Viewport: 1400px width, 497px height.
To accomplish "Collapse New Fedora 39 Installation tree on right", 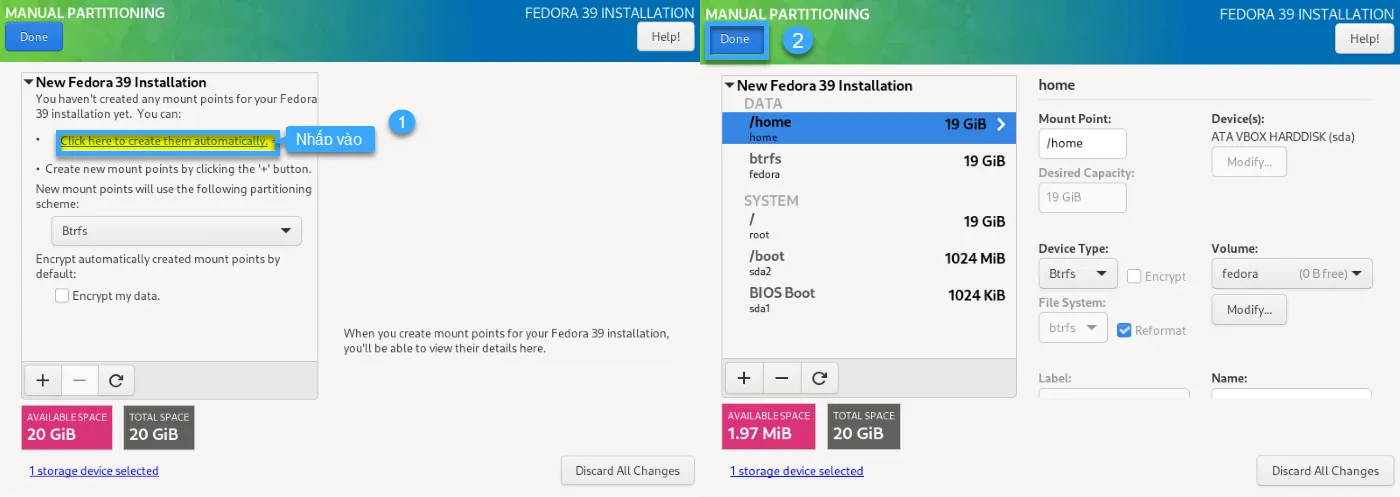I will 730,86.
